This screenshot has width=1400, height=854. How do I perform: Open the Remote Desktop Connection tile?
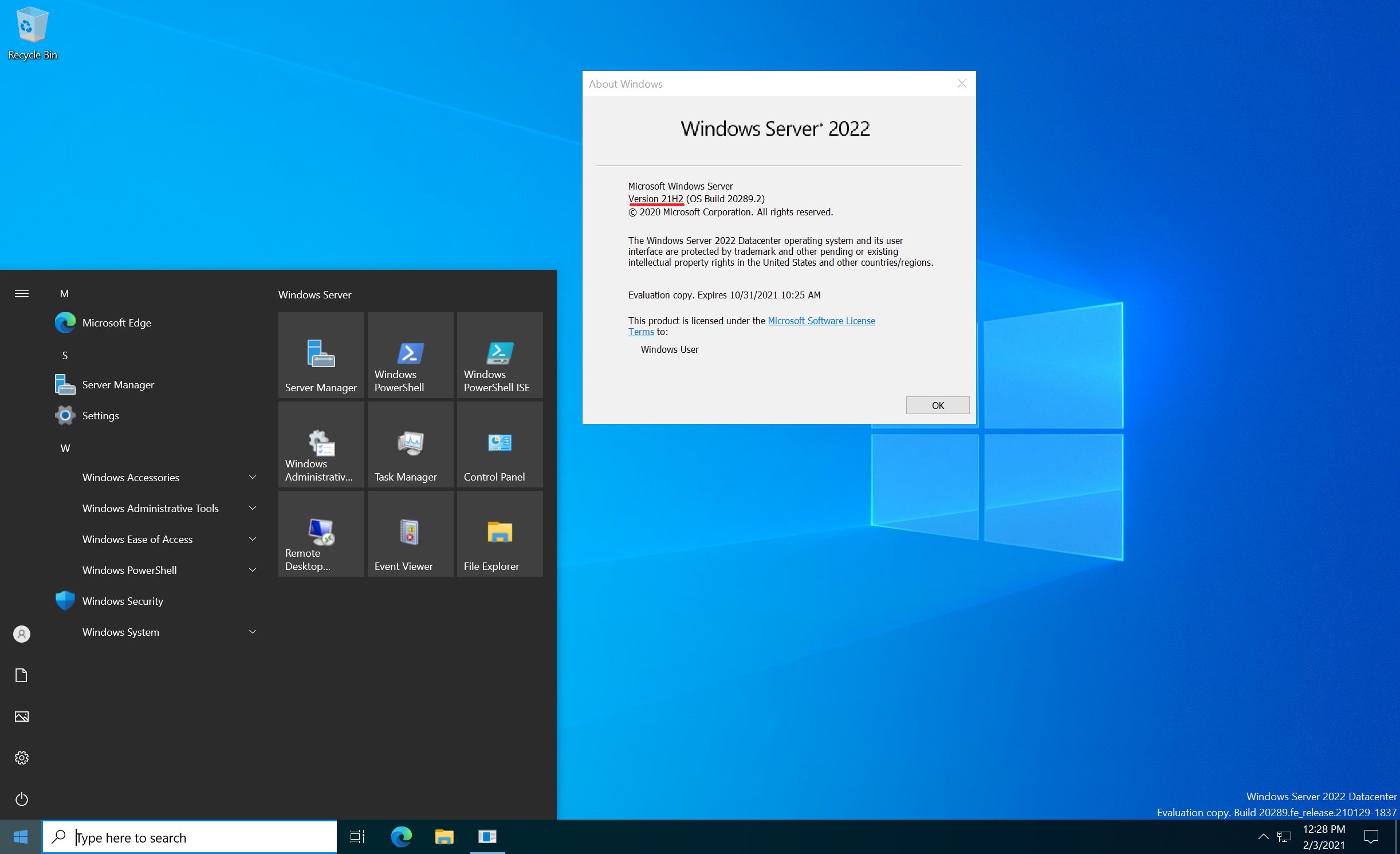tap(321, 534)
